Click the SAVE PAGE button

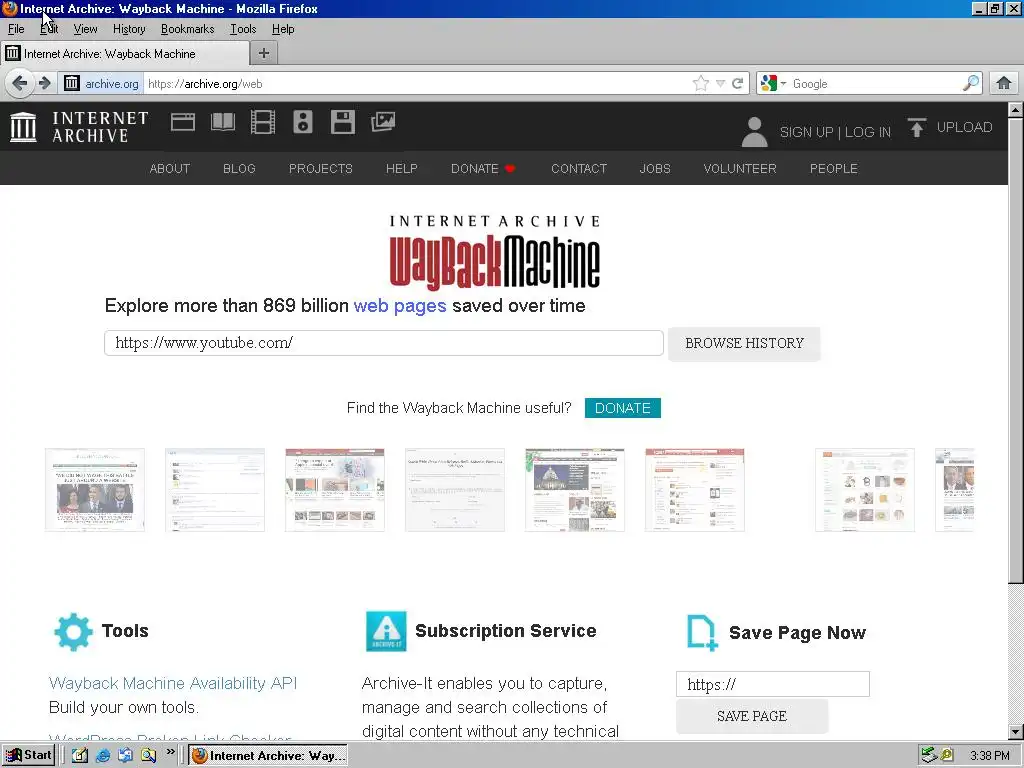pyautogui.click(x=752, y=716)
